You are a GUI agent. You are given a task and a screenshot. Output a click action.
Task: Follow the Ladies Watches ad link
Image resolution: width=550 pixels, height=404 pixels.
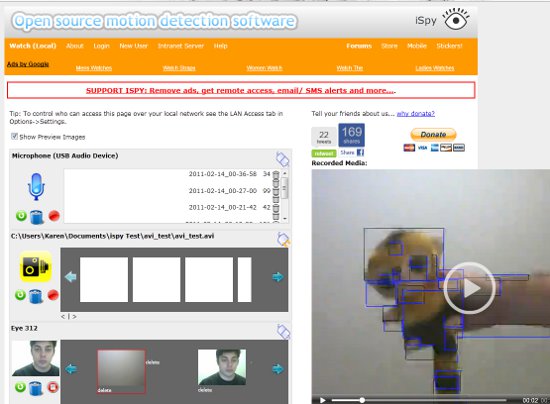pos(435,68)
